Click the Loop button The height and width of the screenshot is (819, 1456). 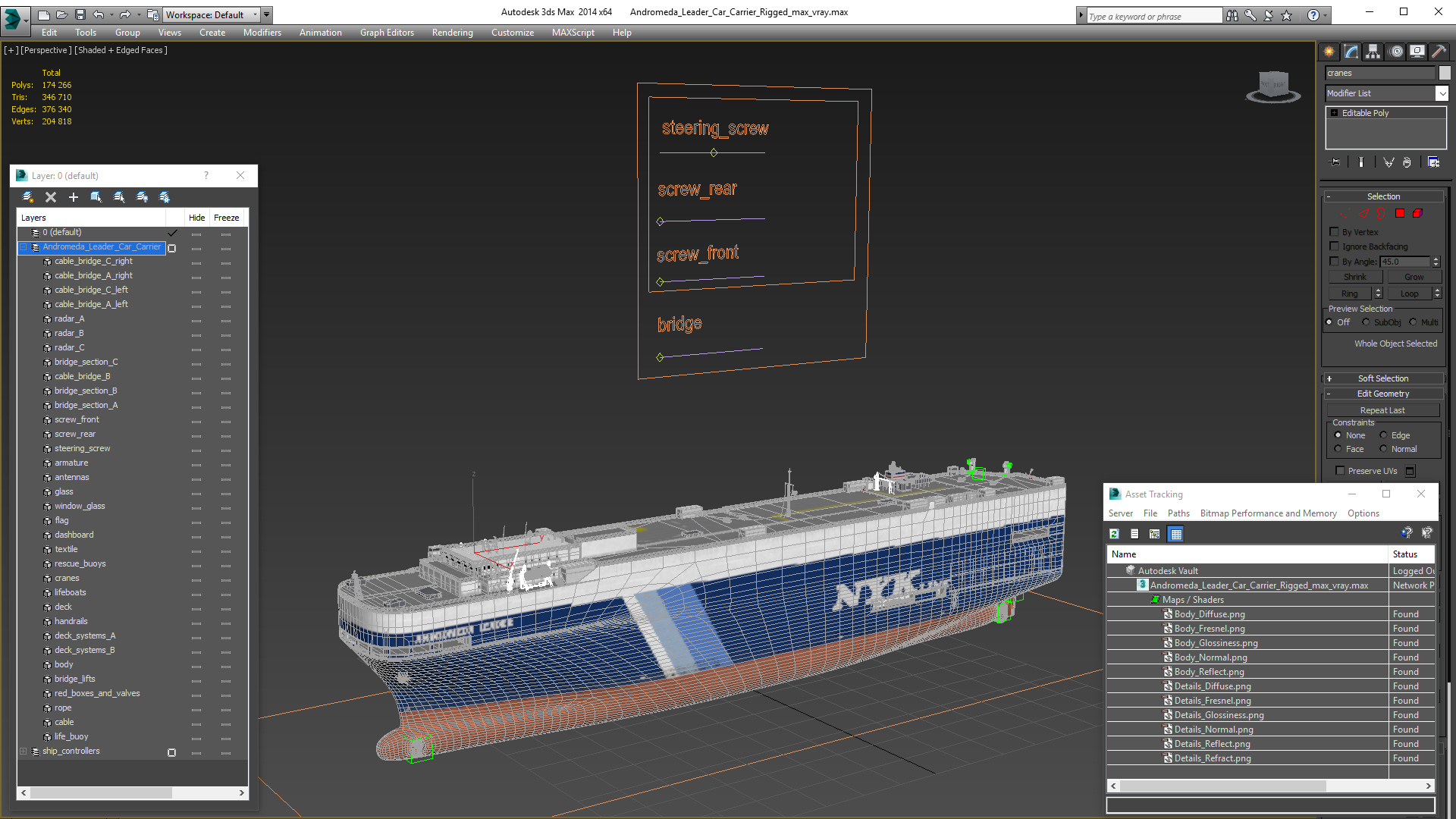pos(1409,293)
